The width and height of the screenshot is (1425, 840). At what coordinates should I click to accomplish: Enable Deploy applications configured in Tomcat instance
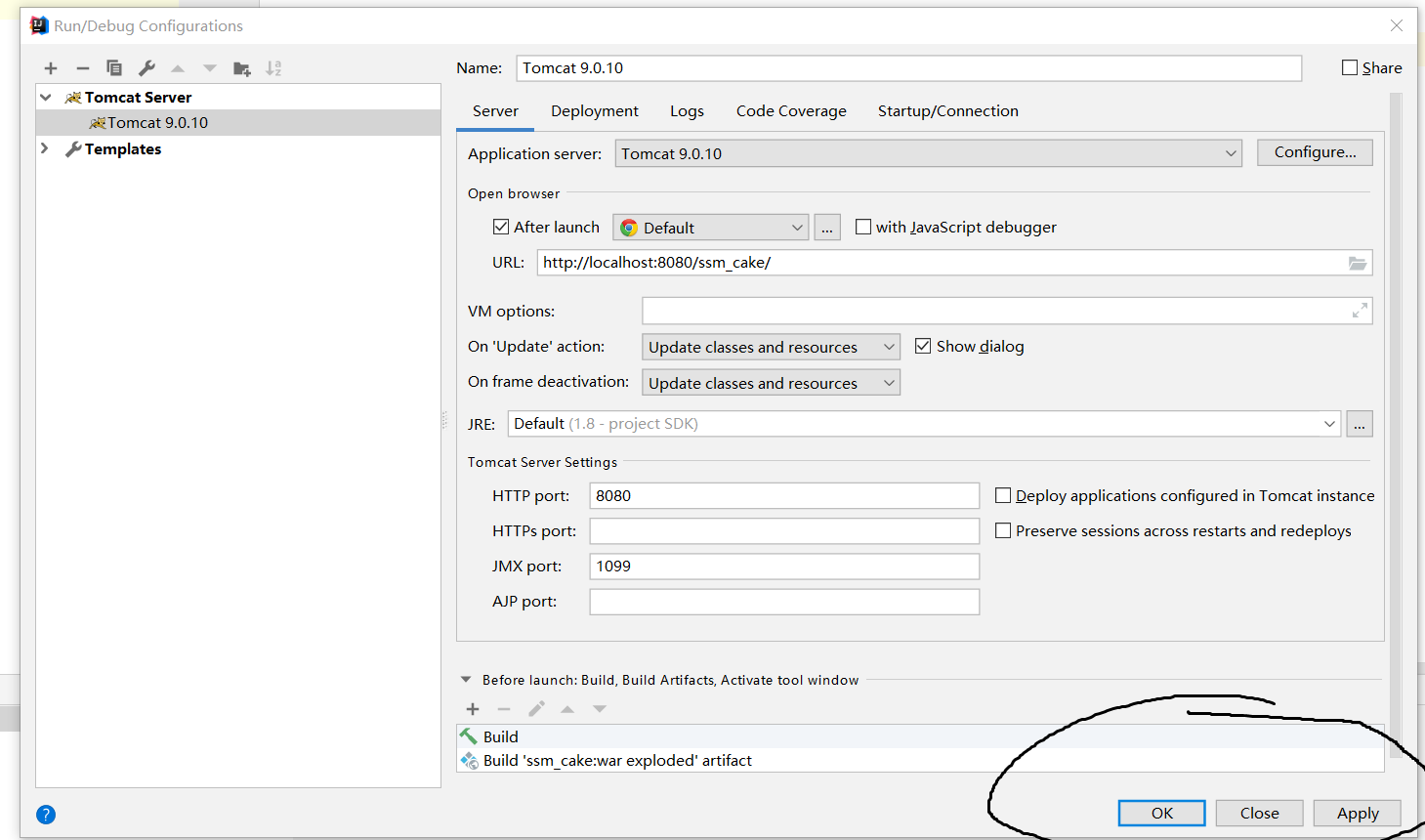1003,495
